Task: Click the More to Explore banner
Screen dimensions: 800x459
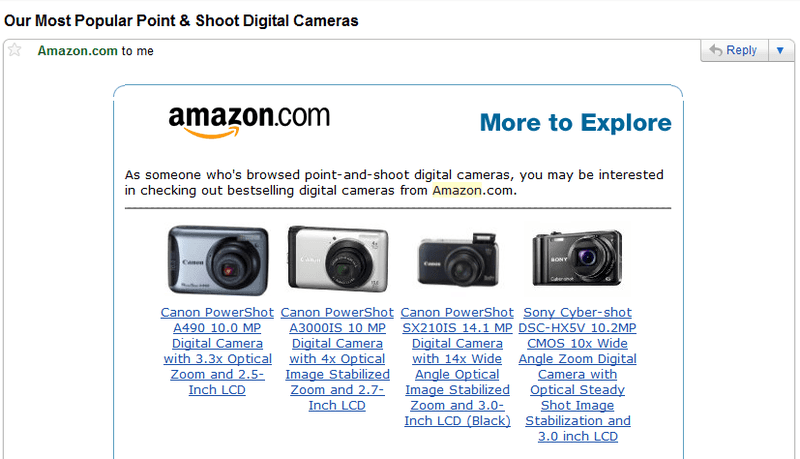Action: click(576, 122)
